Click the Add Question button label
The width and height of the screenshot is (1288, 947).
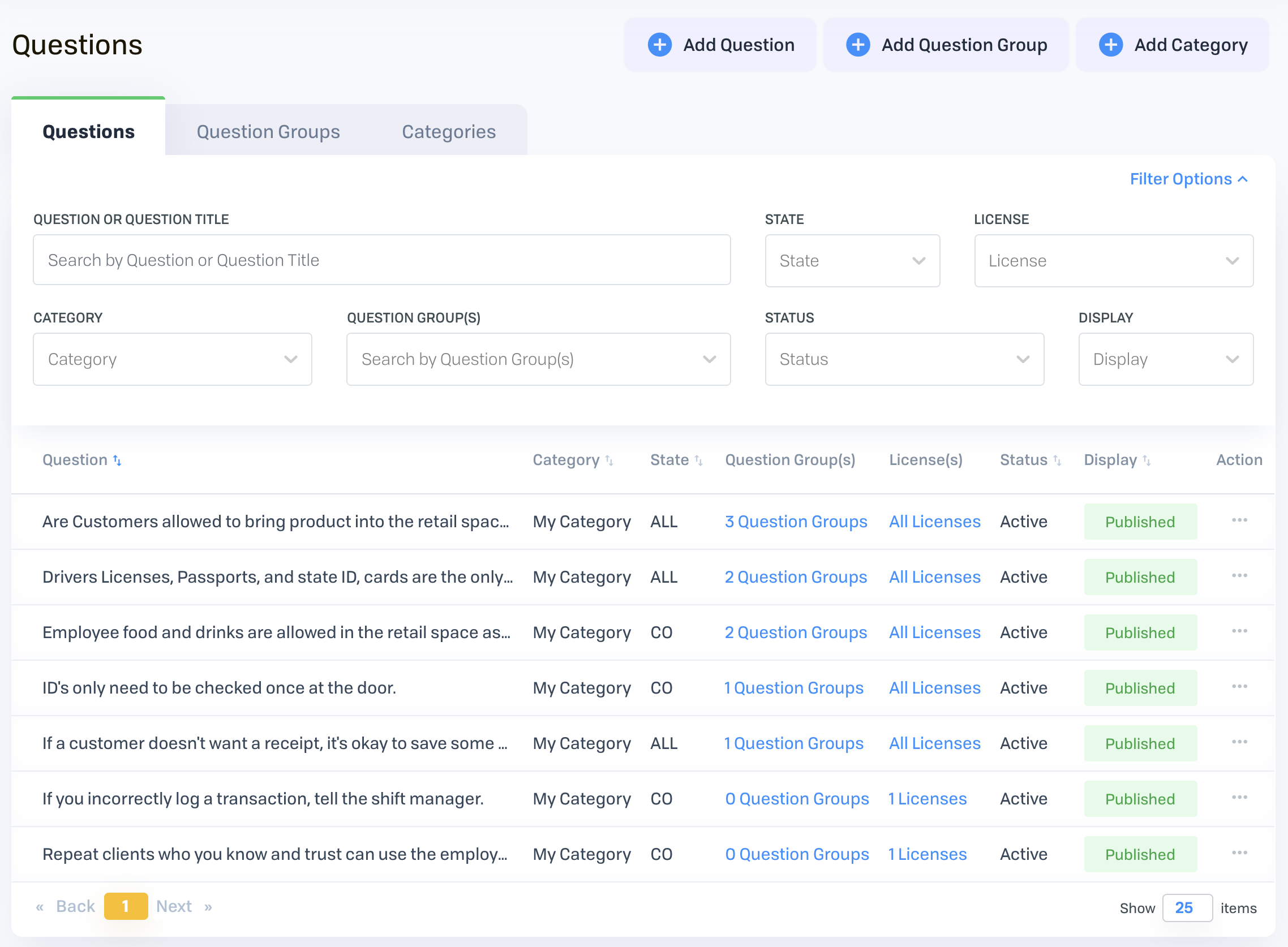[x=739, y=45]
